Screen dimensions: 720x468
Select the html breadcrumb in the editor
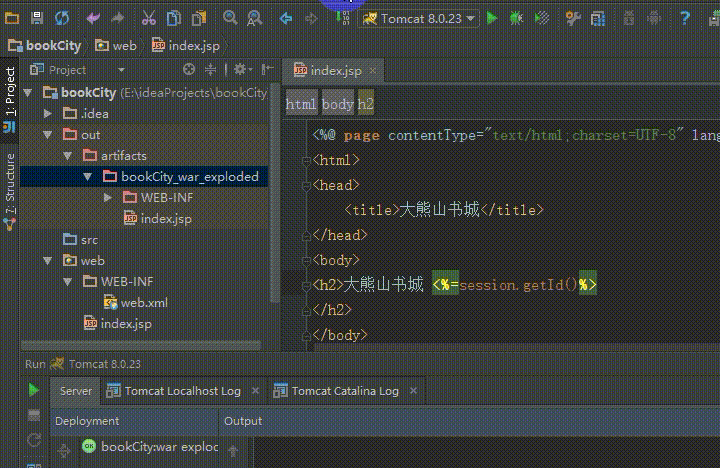301,104
